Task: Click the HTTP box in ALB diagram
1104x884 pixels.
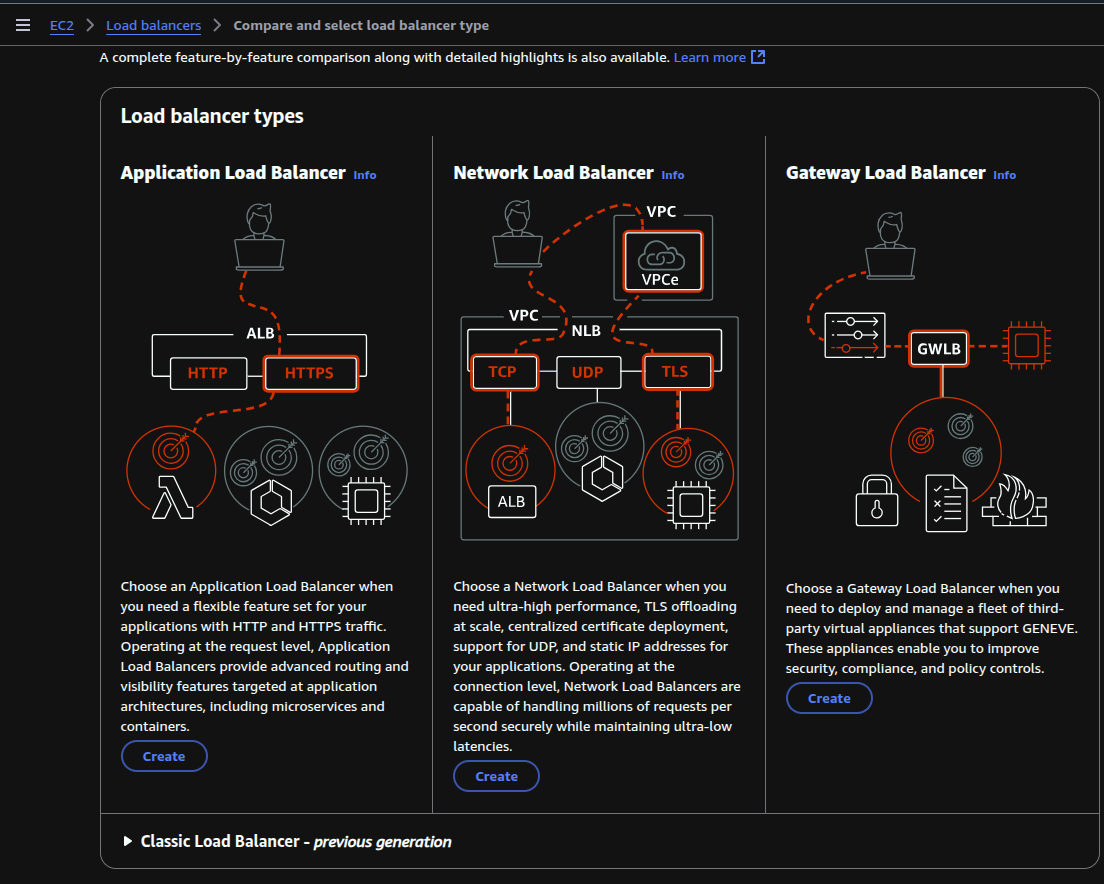Action: pos(208,373)
